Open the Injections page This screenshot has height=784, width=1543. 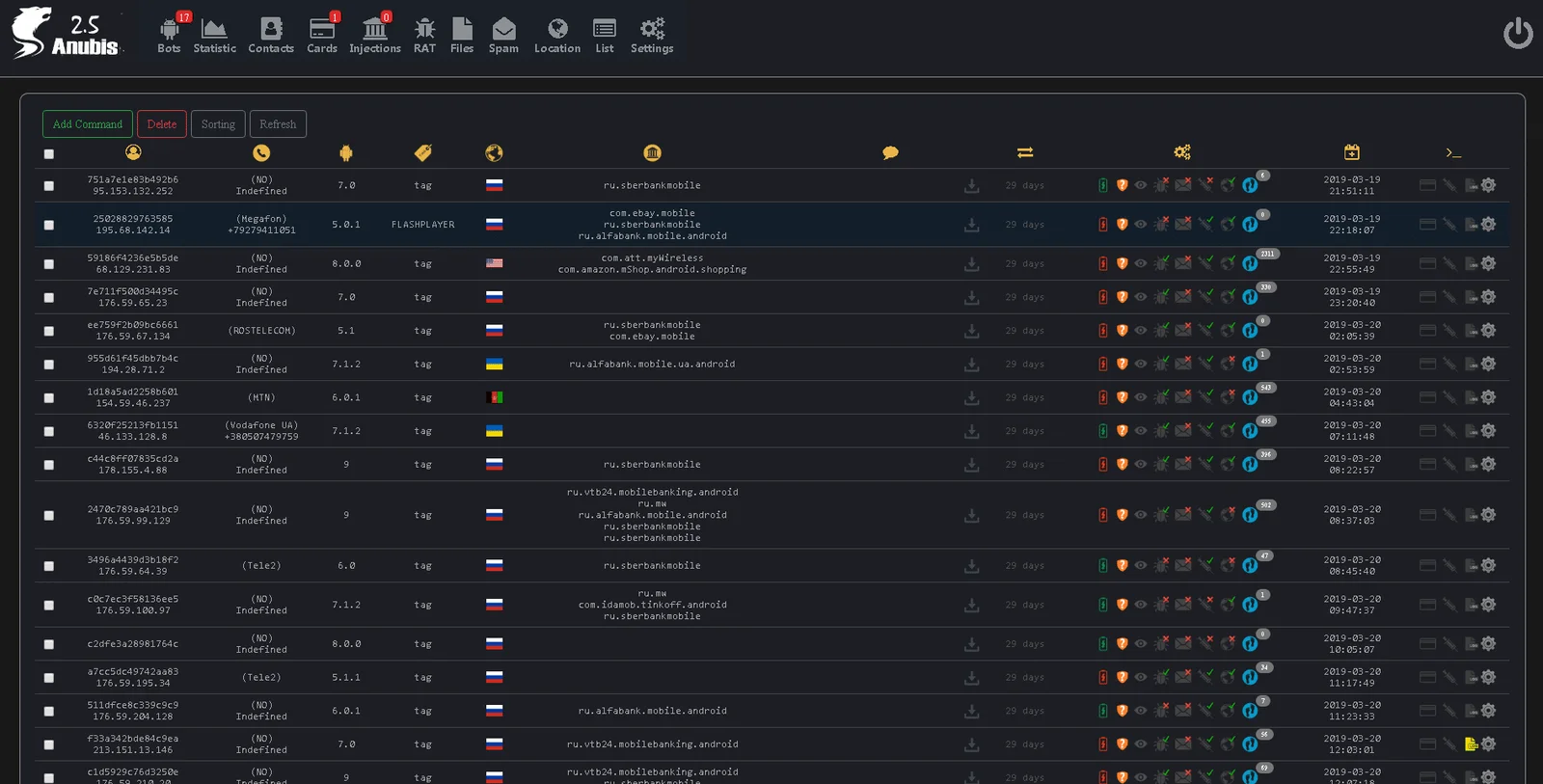[375, 36]
